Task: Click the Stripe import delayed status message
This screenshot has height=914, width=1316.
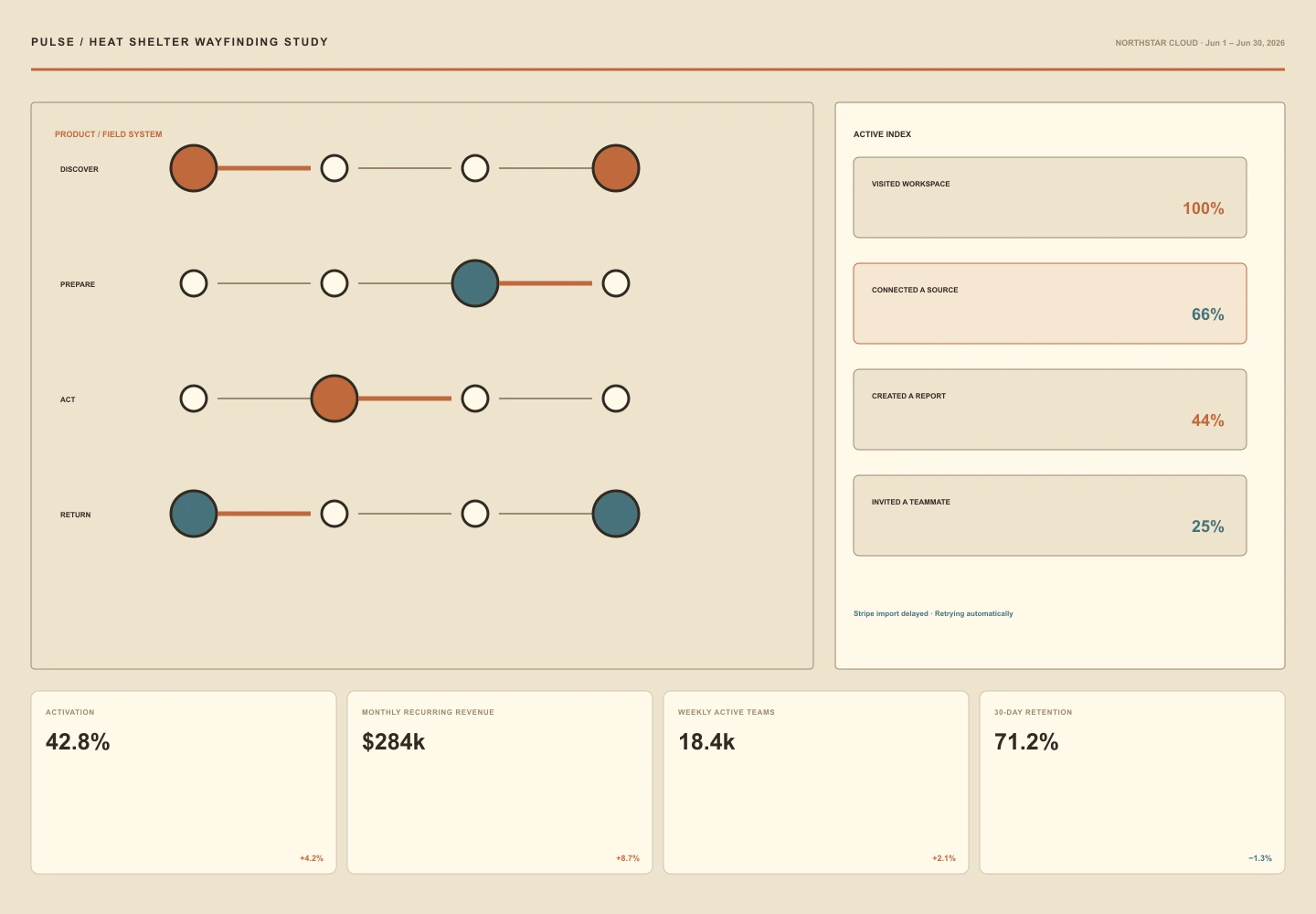Action: (x=933, y=613)
